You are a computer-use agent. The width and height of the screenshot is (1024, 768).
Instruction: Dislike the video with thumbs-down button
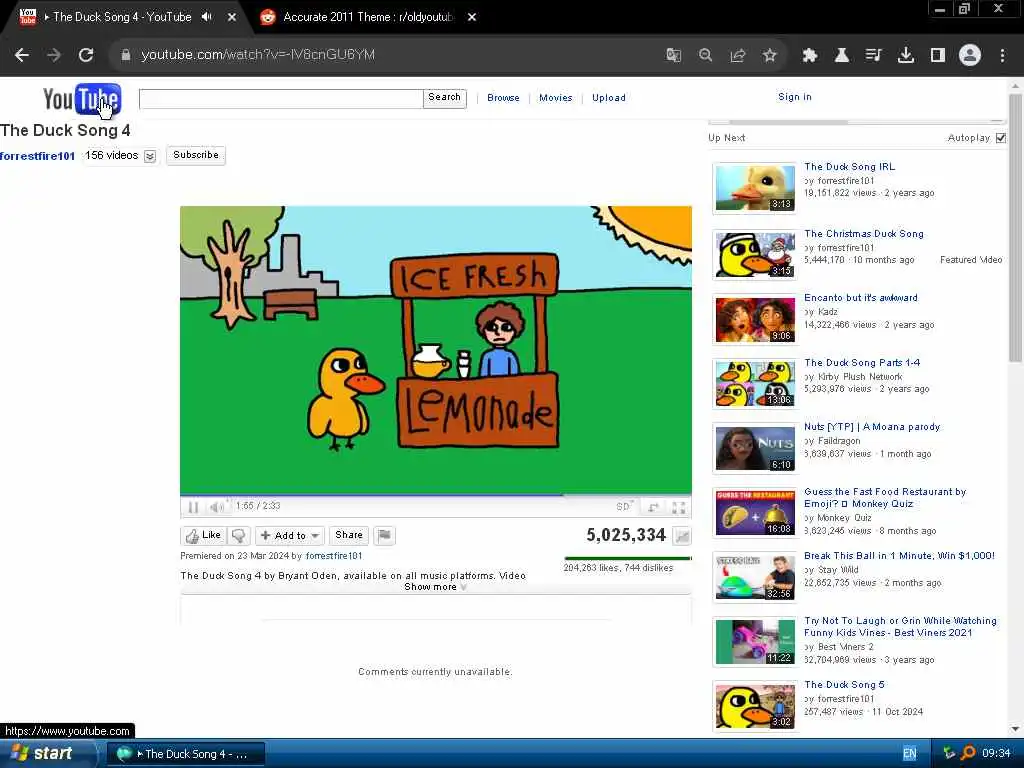(x=238, y=536)
